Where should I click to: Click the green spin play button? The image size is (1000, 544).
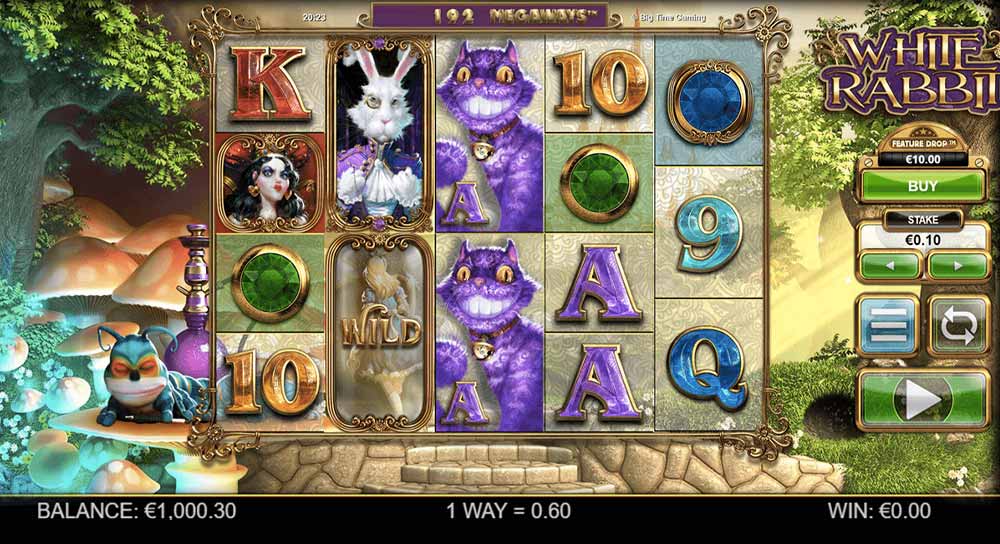923,400
